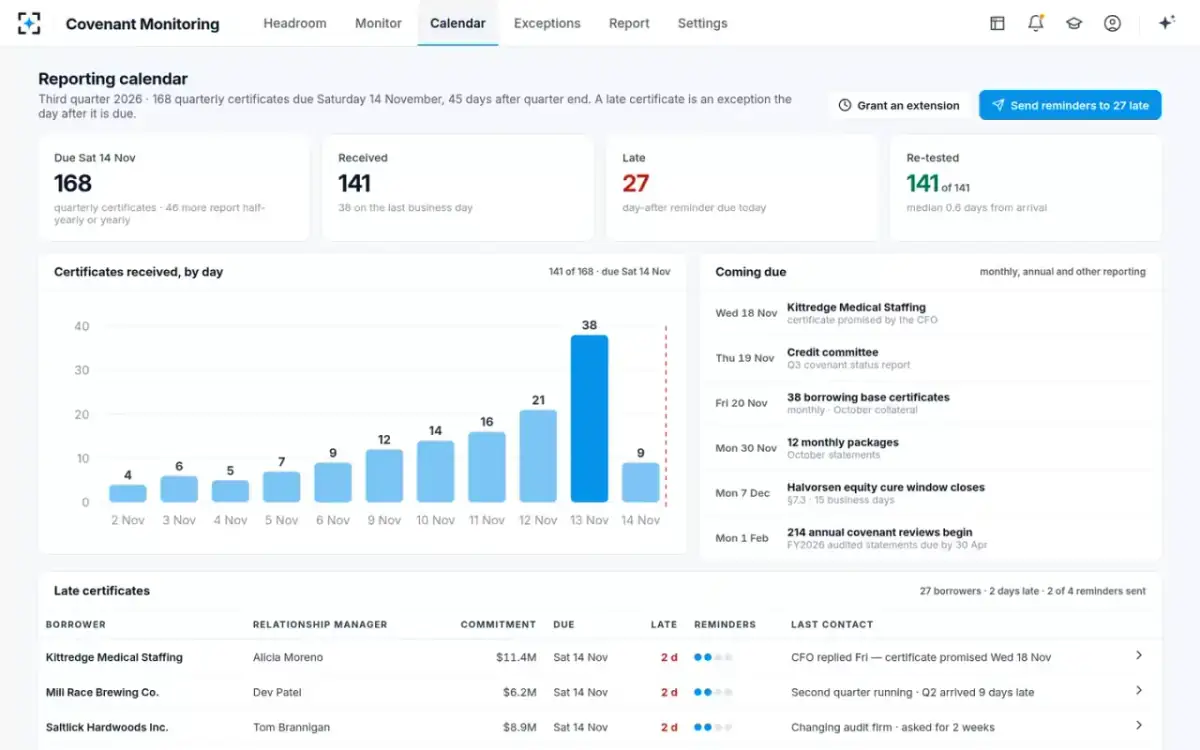Click 'Certificates received, by day' chart title
Image resolution: width=1200 pixels, height=750 pixels.
(138, 272)
